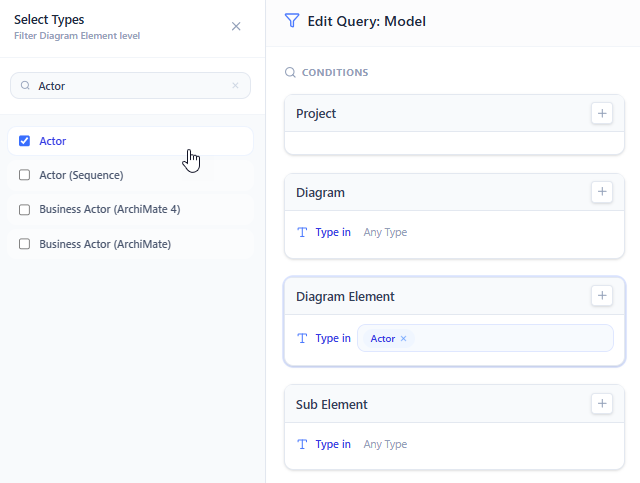This screenshot has height=483, width=640.
Task: Select the Diagram Element section header
Action: [454, 296]
